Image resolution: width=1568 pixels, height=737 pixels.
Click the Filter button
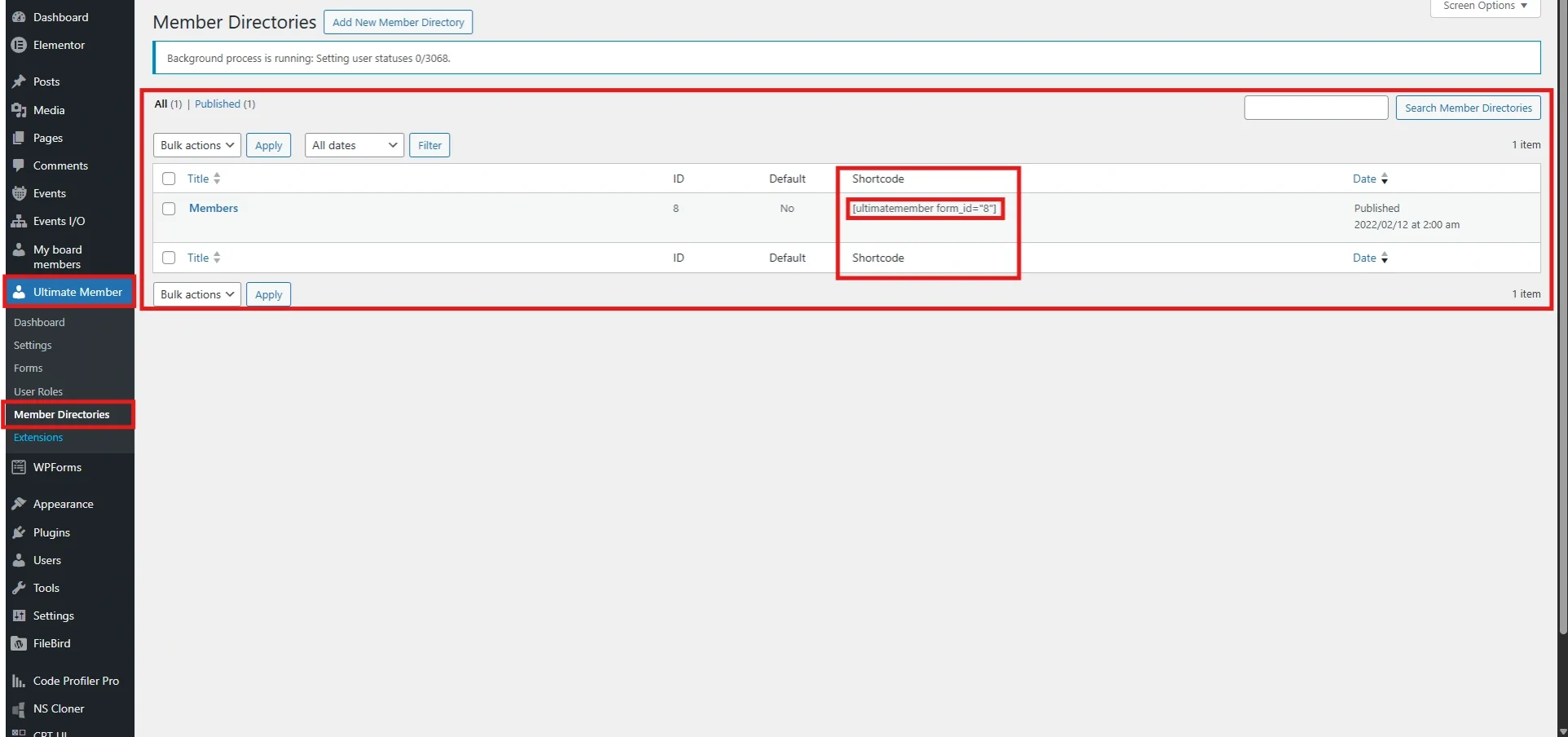[429, 145]
